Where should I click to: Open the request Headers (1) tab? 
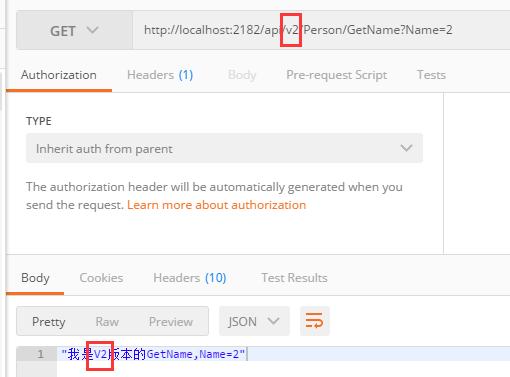click(160, 75)
